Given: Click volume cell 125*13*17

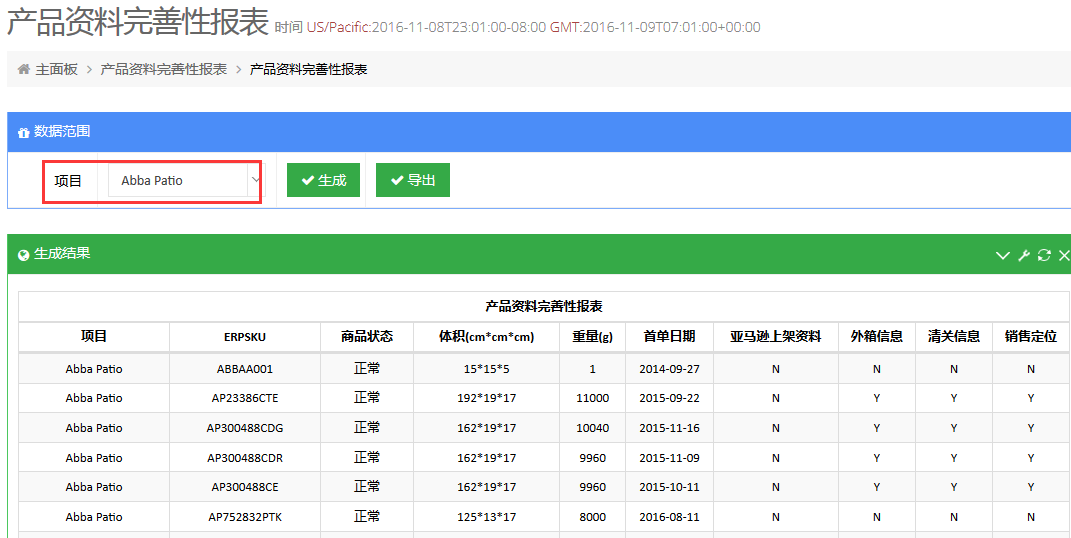Looking at the screenshot, I should 486,518.
